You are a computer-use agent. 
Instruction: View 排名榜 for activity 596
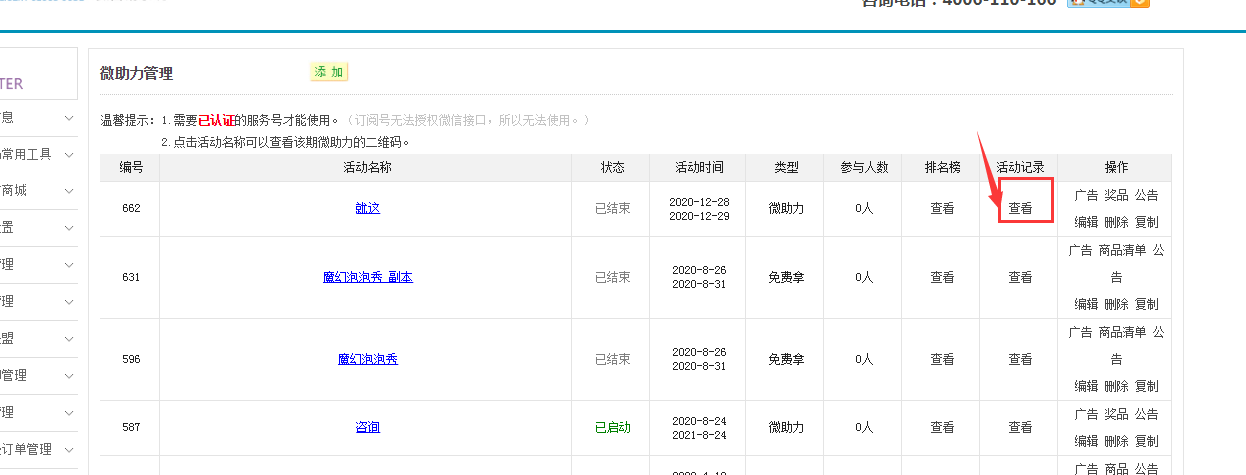click(942, 359)
